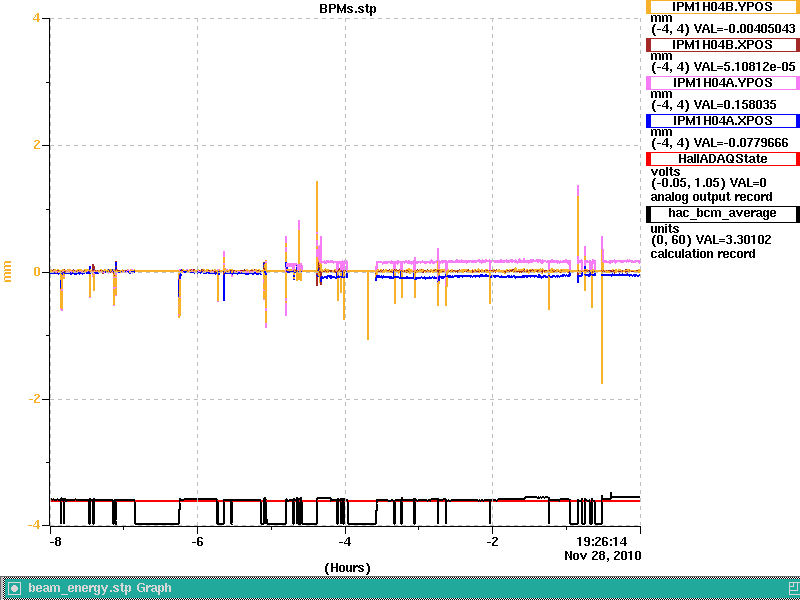Click the VAL=-0.00405043 readout text
The height and width of the screenshot is (600, 800).
pyautogui.click(x=744, y=29)
